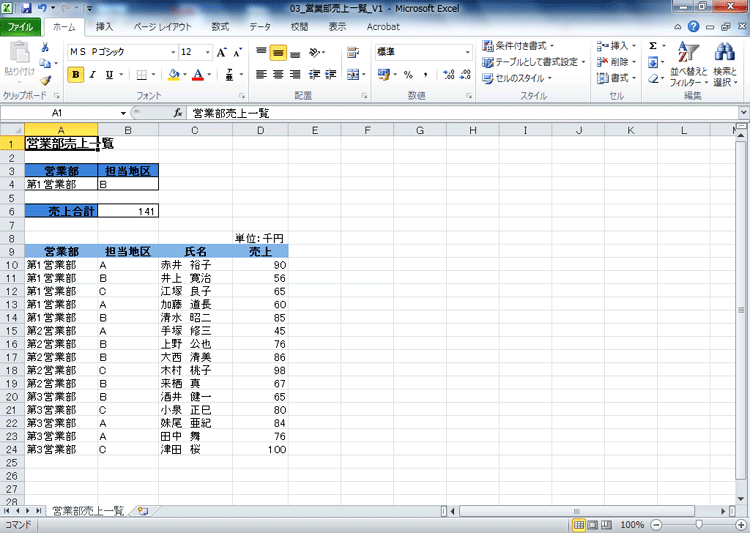The width and height of the screenshot is (750, 533).
Task: Click the Font Color red A icon
Action: [x=198, y=75]
